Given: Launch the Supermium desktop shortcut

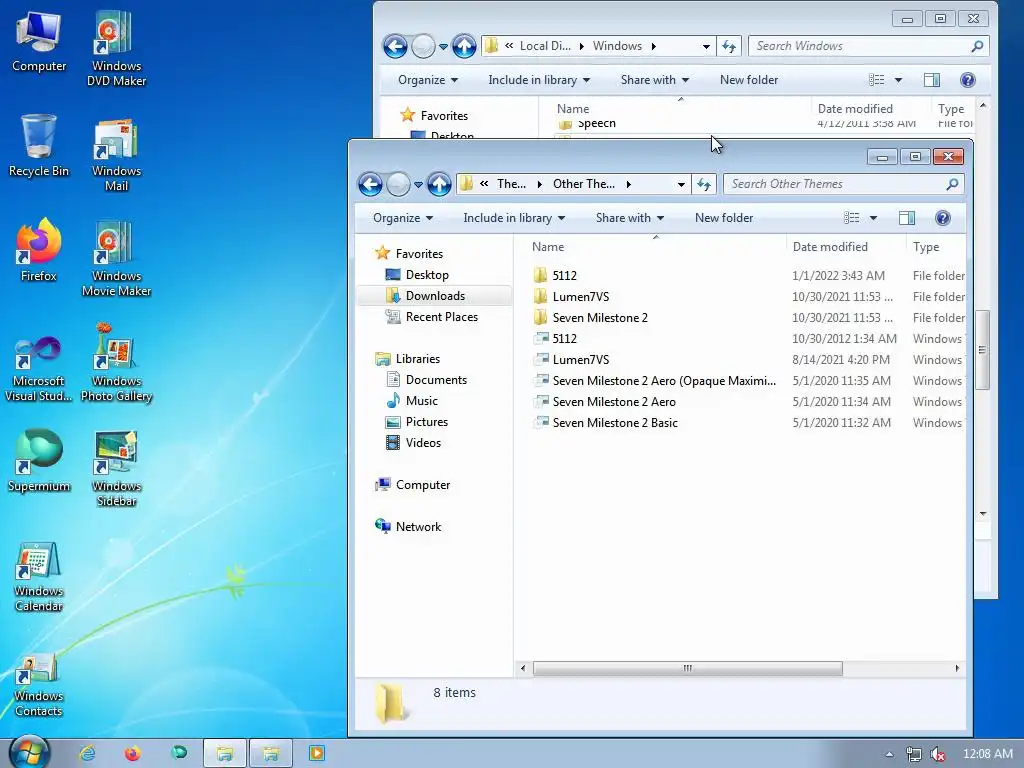Looking at the screenshot, I should [39, 461].
